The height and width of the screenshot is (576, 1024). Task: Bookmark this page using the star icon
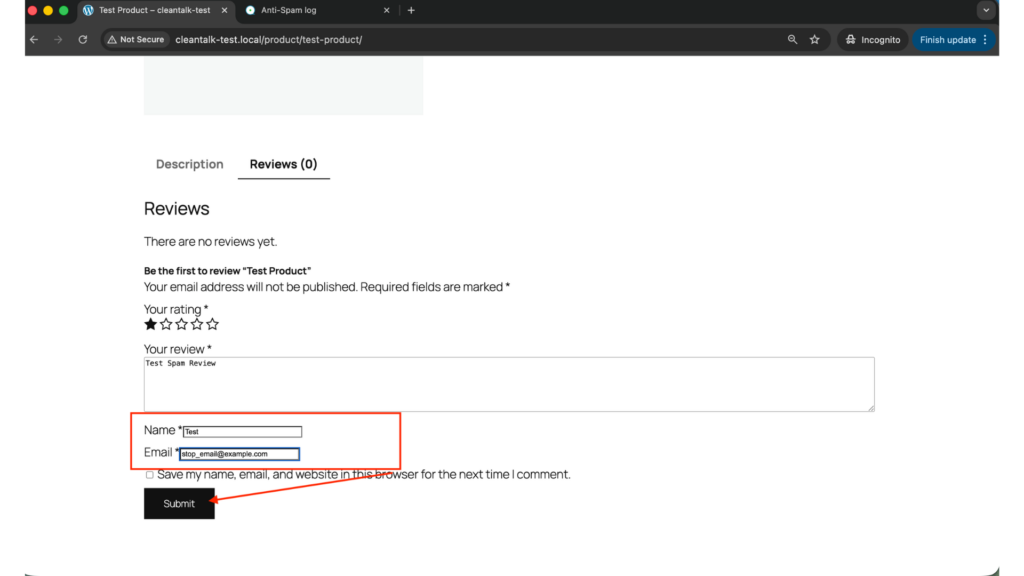tap(814, 39)
